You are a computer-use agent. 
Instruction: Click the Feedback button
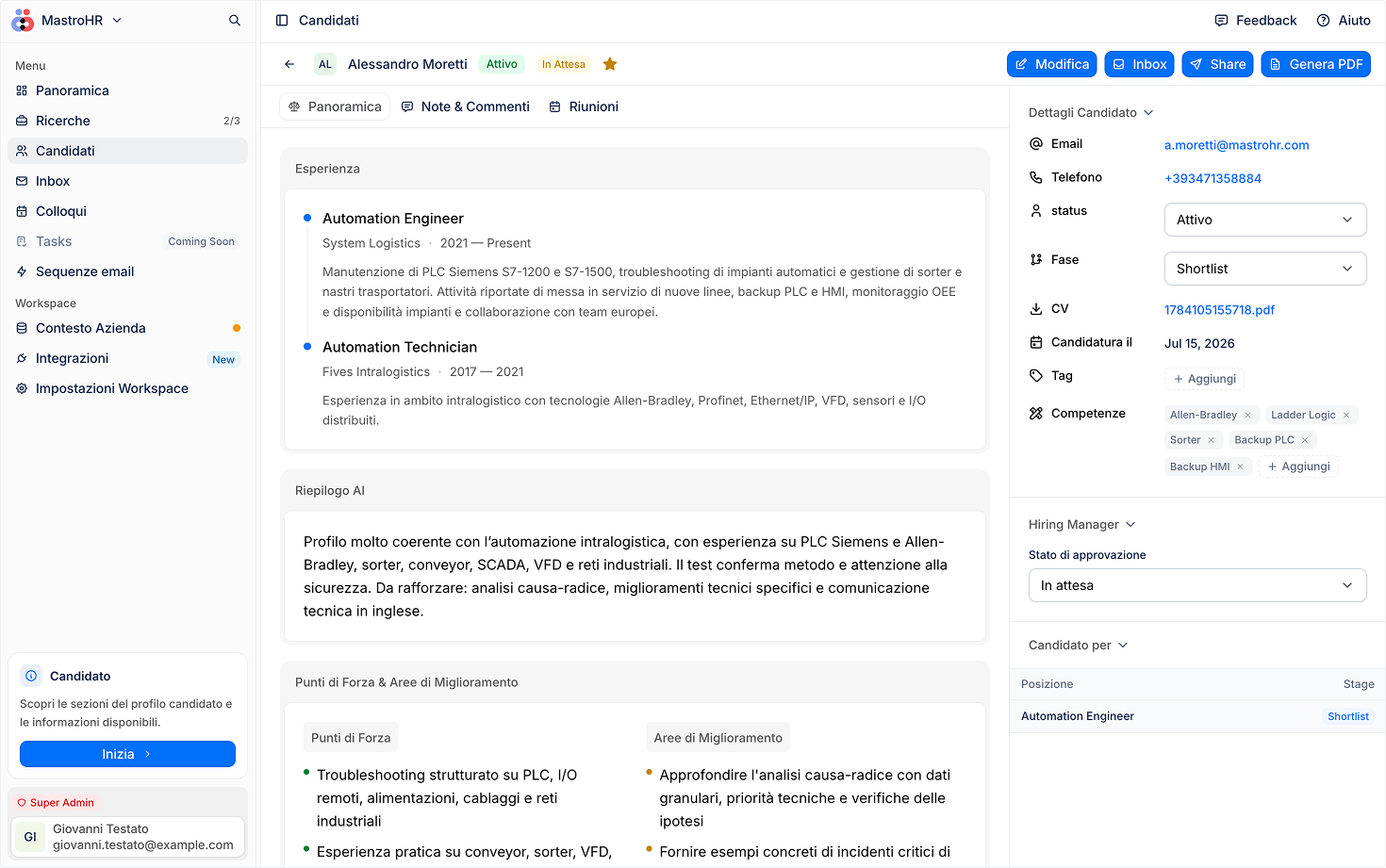coord(1256,21)
